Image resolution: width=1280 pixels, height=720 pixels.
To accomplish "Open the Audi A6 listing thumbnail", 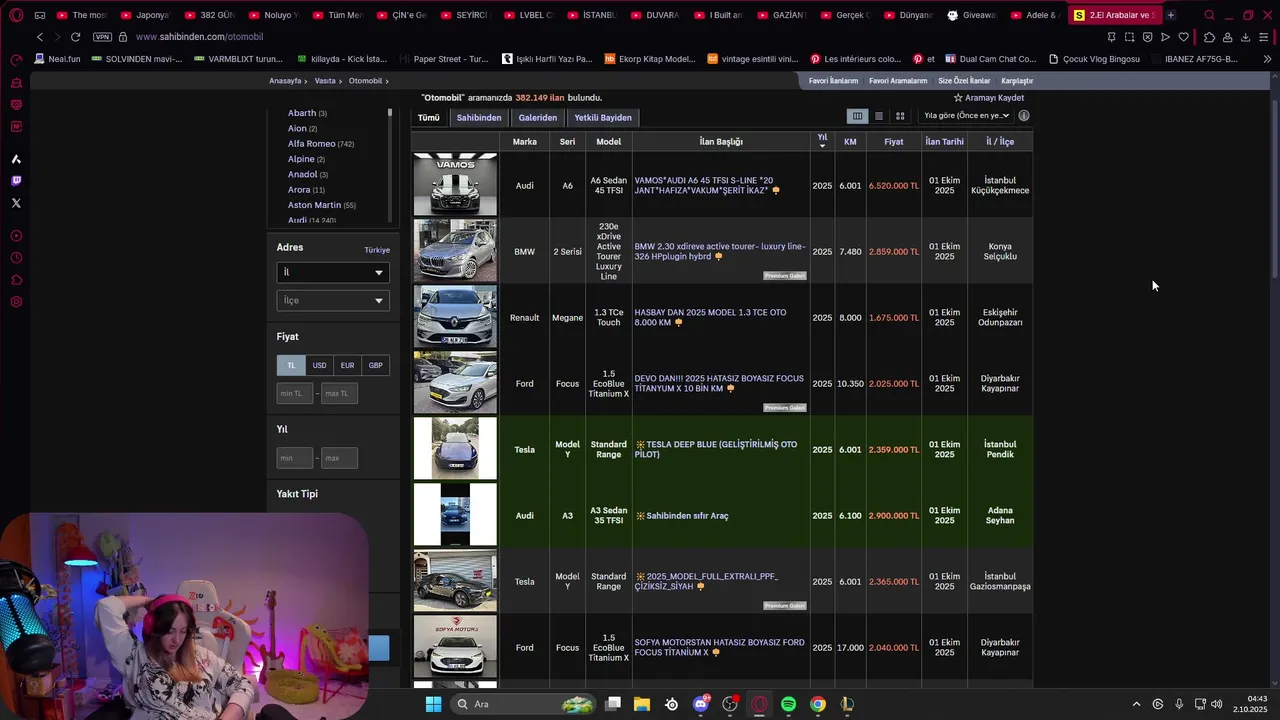I will coord(455,184).
